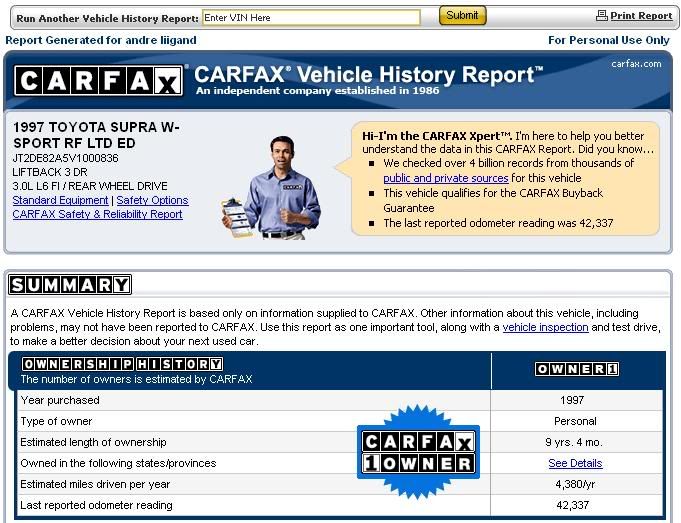Click Estimated miles driven per year label

pyautogui.click(x=95, y=484)
